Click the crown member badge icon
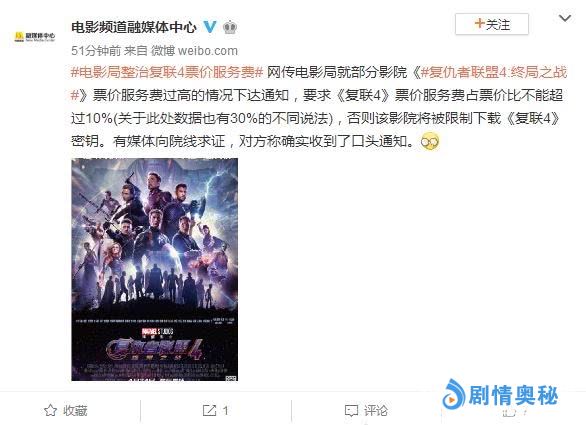Image resolution: width=586 pixels, height=425 pixels. (230, 27)
